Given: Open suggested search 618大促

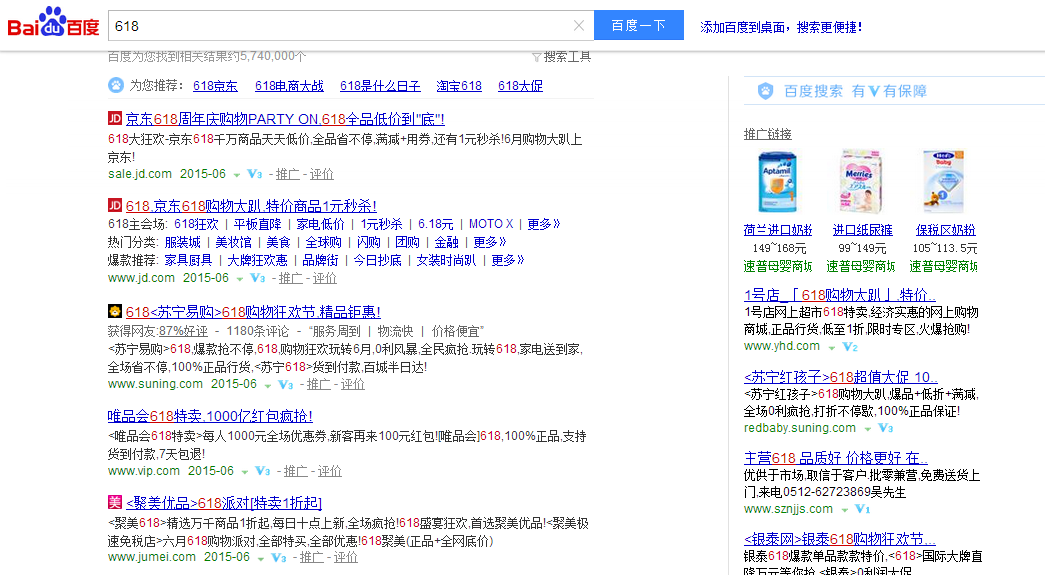Looking at the screenshot, I should tap(521, 86).
